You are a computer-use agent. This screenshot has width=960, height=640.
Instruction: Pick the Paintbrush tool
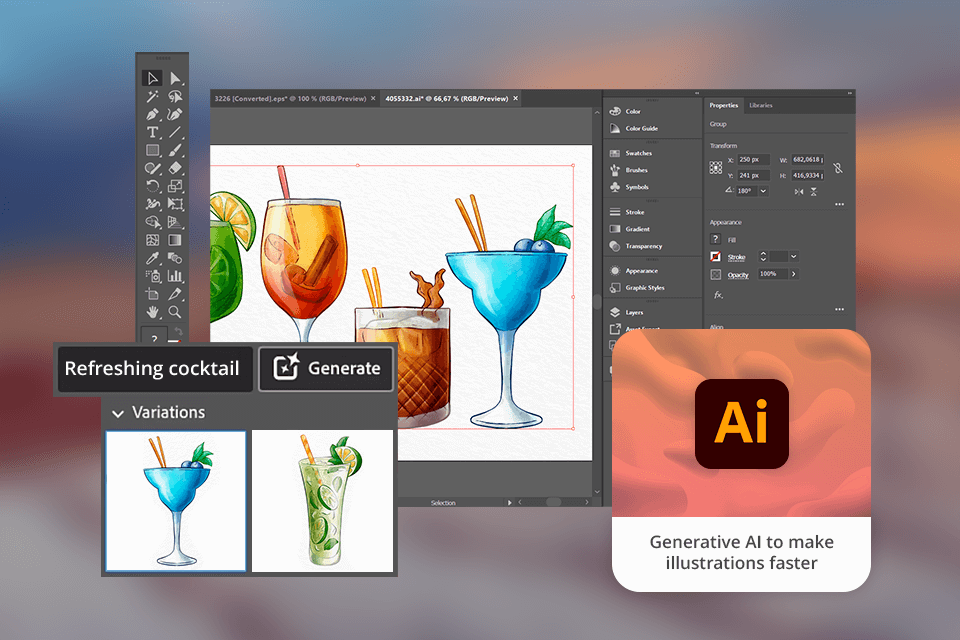click(x=175, y=149)
